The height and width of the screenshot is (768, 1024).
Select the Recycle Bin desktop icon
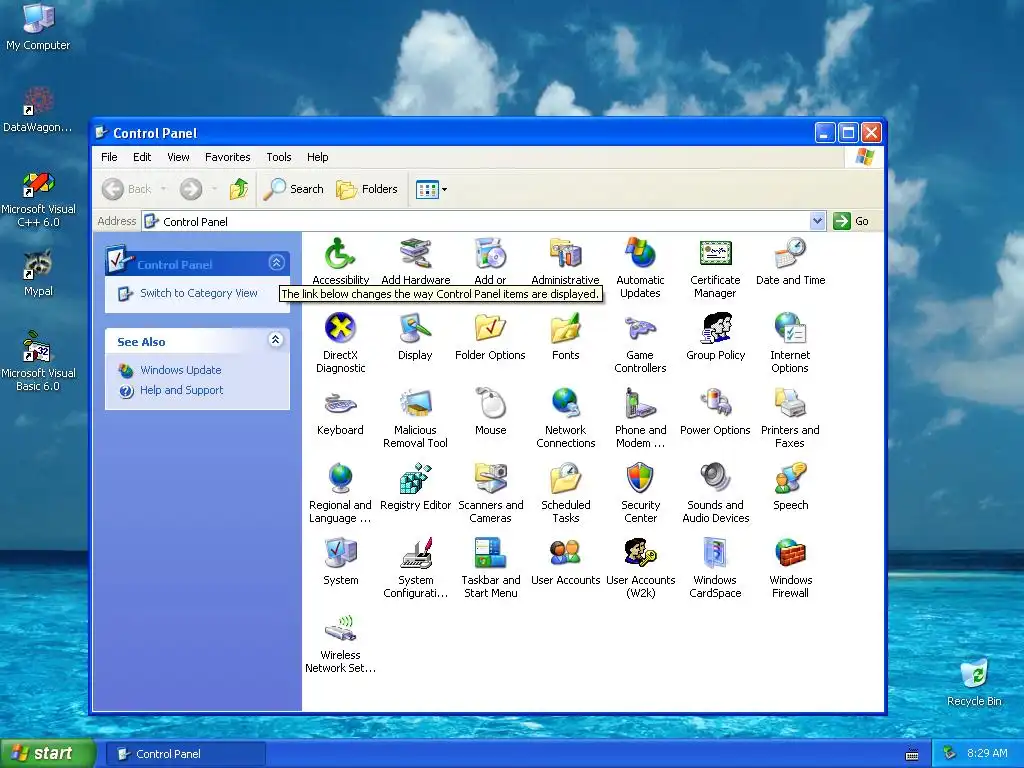(x=974, y=682)
